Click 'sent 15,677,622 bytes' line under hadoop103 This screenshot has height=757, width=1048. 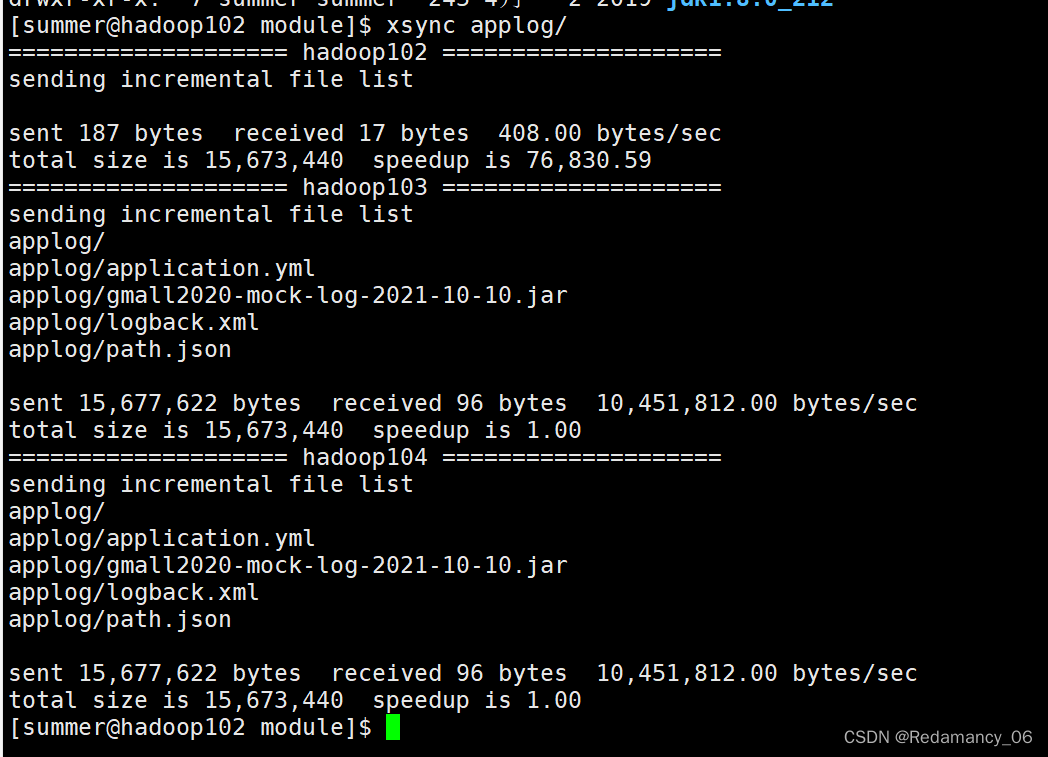click(463, 404)
